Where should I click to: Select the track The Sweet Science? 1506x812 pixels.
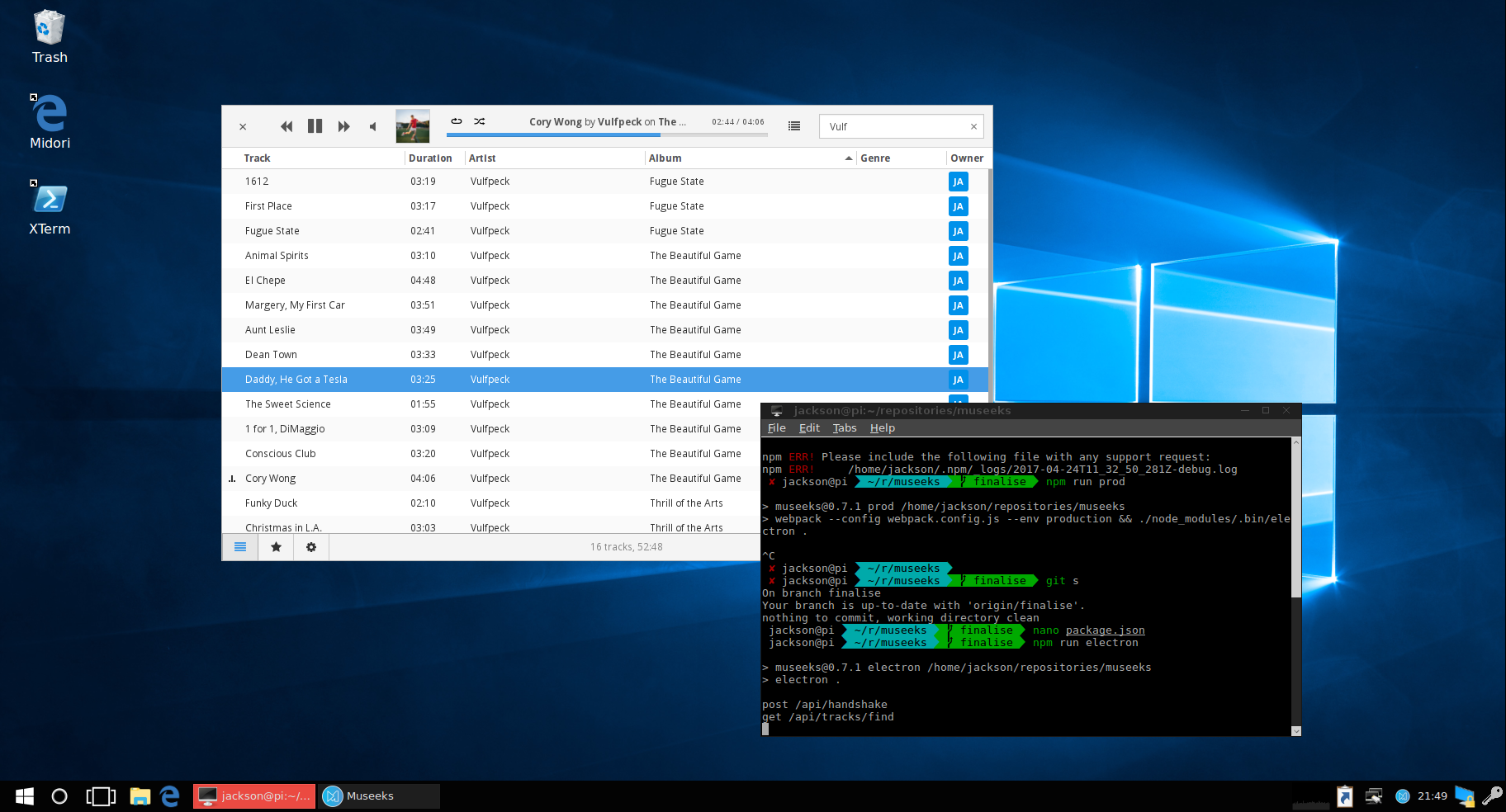tap(491, 404)
